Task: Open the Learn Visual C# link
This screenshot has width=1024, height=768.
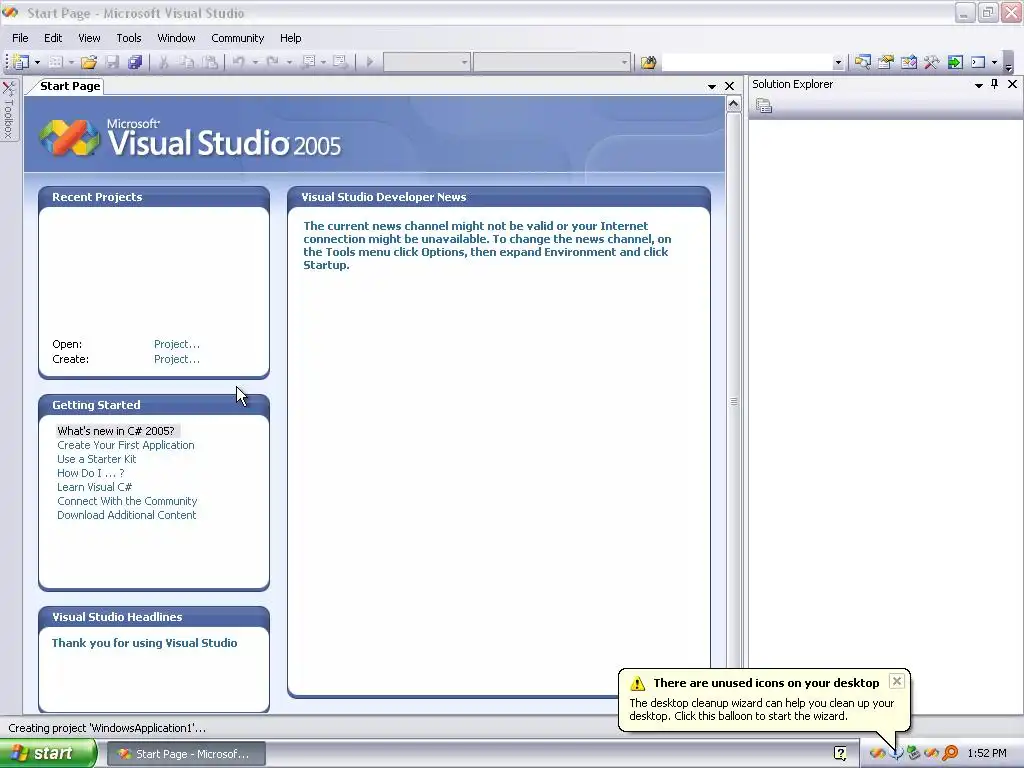Action: 94,487
